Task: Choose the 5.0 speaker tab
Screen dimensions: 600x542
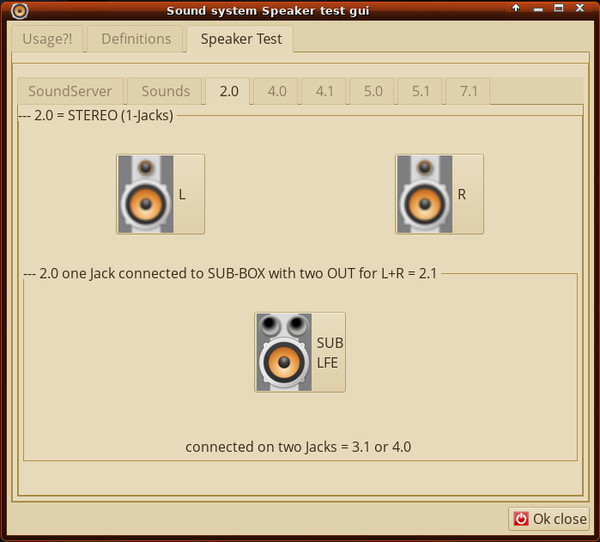Action: 373,91
